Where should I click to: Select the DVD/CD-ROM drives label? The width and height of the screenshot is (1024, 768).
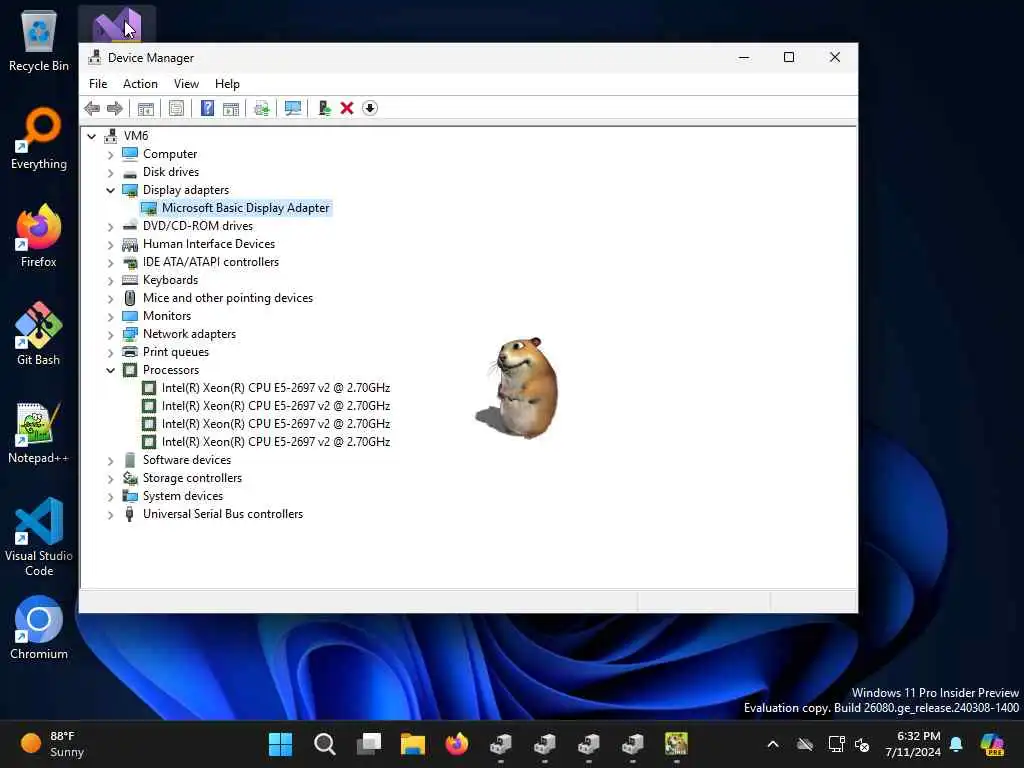pos(198,226)
